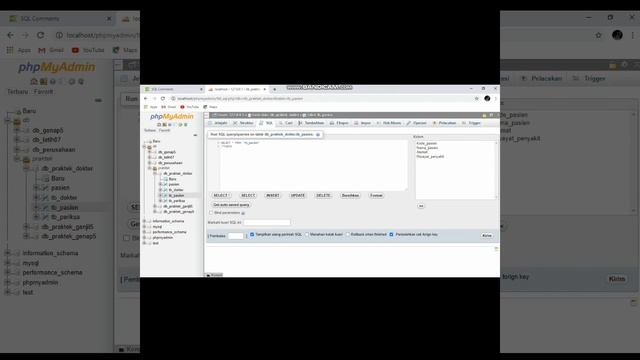Expand the tb_dokter table node
This screenshot has height=360, width=640.
(160, 190)
